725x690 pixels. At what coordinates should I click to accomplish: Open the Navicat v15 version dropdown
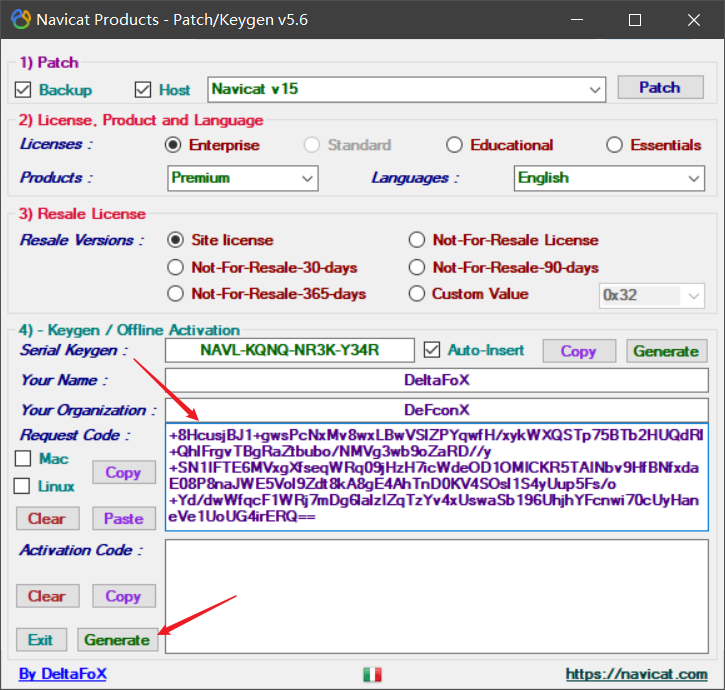(x=406, y=89)
